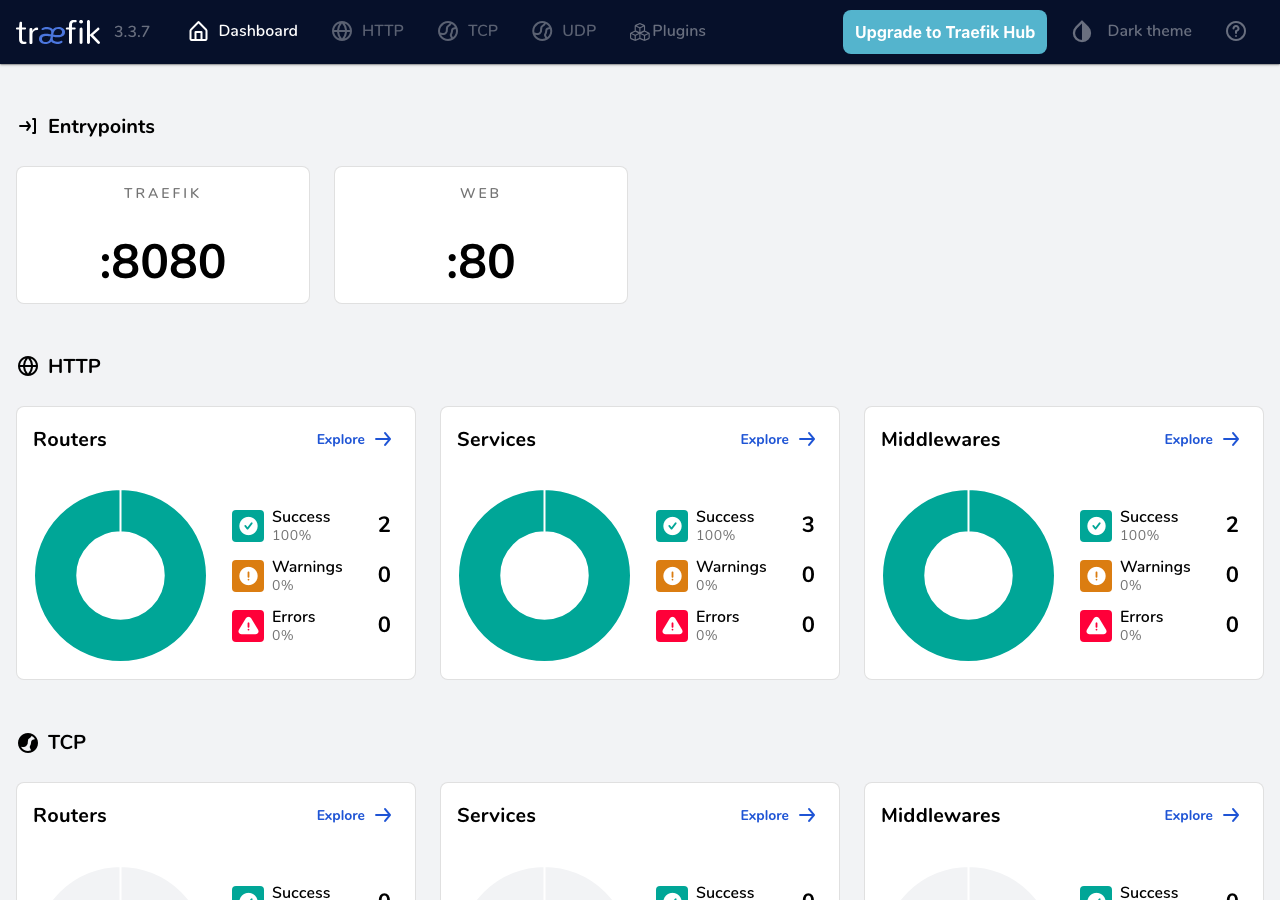1280x900 pixels.
Task: Click TCP Middlewares card title
Action: (940, 815)
